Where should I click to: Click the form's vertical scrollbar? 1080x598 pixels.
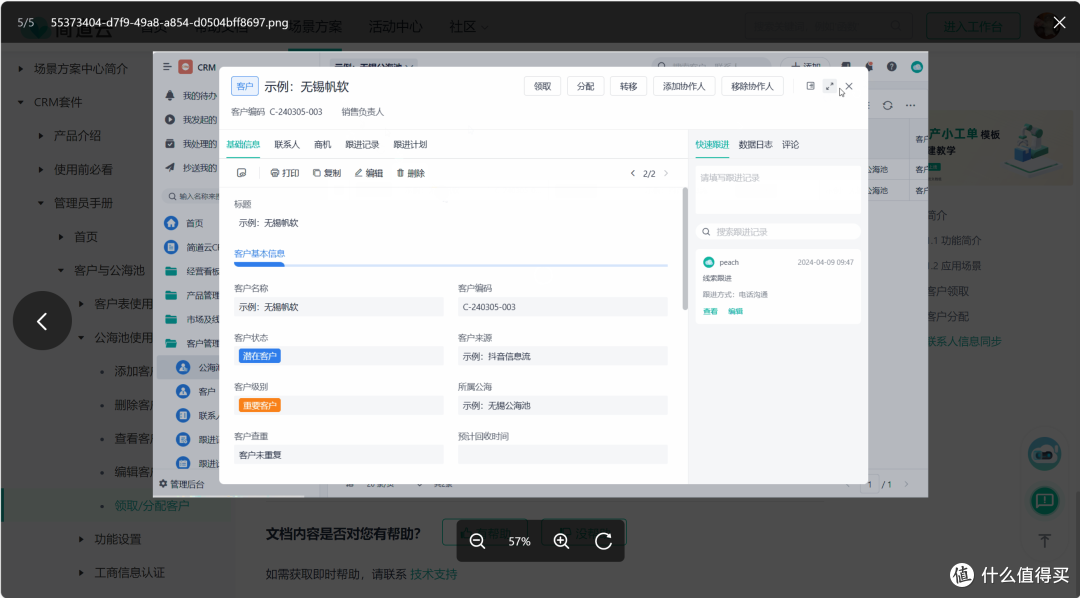(685, 248)
